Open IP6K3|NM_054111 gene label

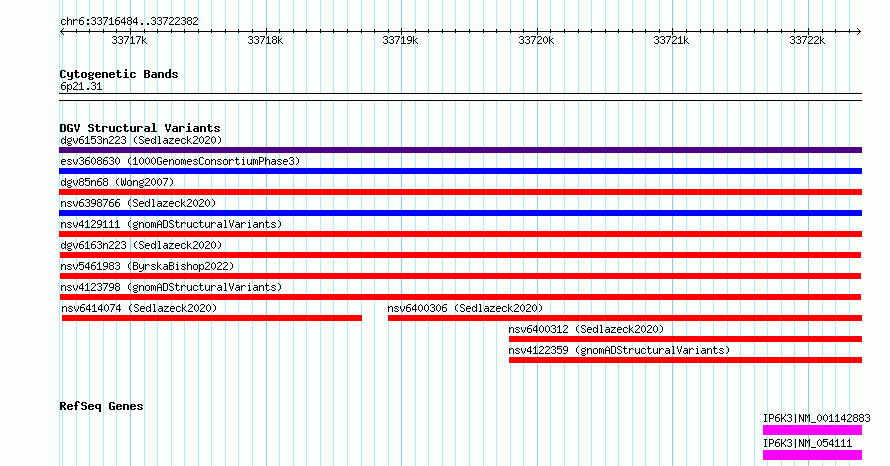(x=807, y=443)
